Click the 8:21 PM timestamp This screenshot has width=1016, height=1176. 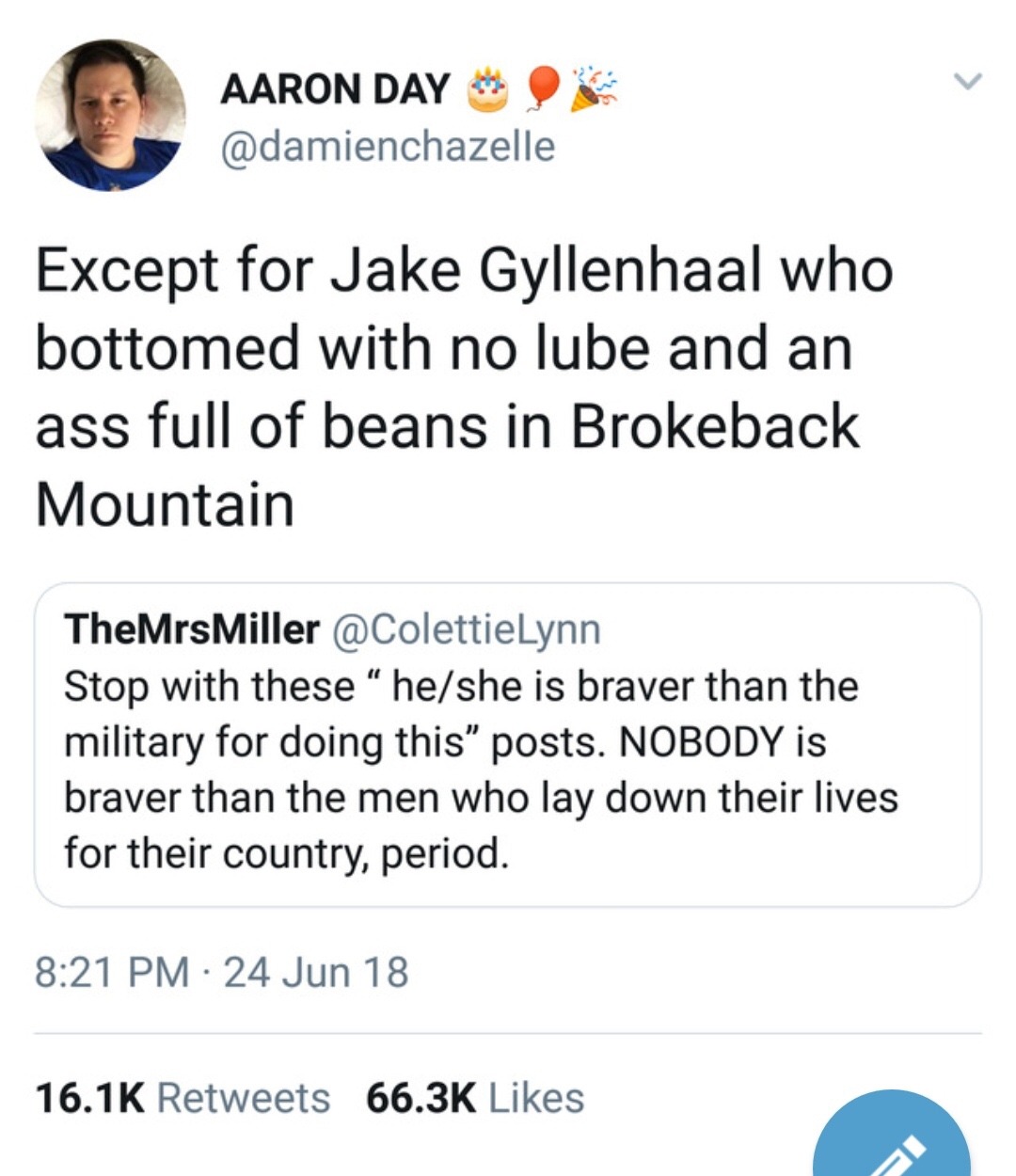111,972
